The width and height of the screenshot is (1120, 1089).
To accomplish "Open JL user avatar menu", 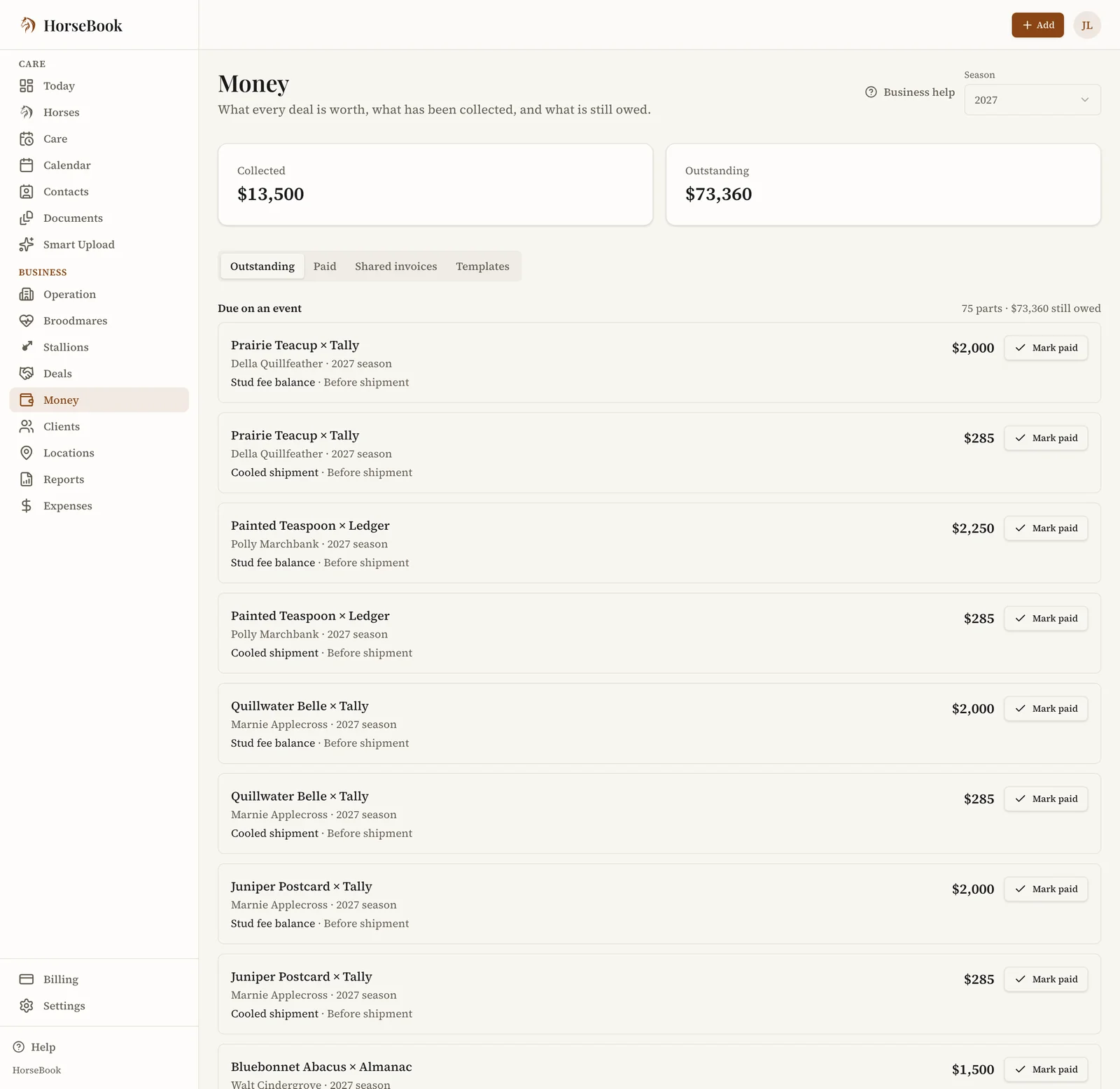I will point(1087,25).
